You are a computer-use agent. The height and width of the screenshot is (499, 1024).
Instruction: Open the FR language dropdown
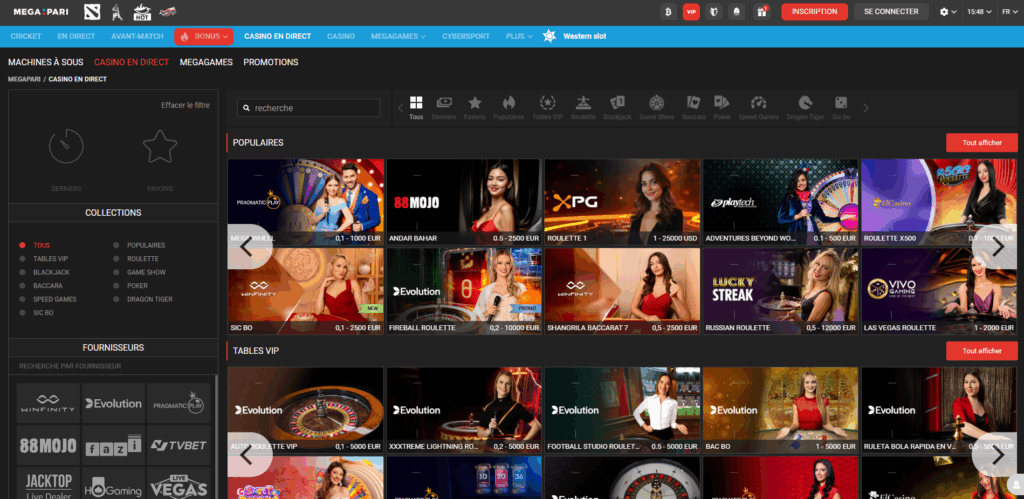point(1009,12)
